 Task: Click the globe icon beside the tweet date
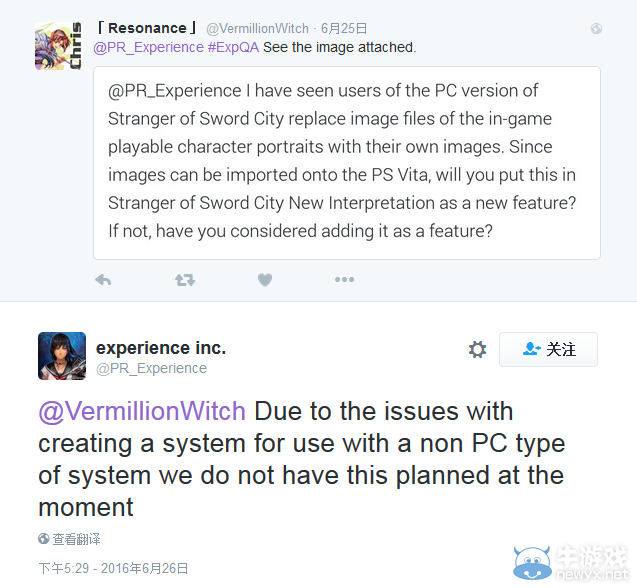[x=596, y=28]
